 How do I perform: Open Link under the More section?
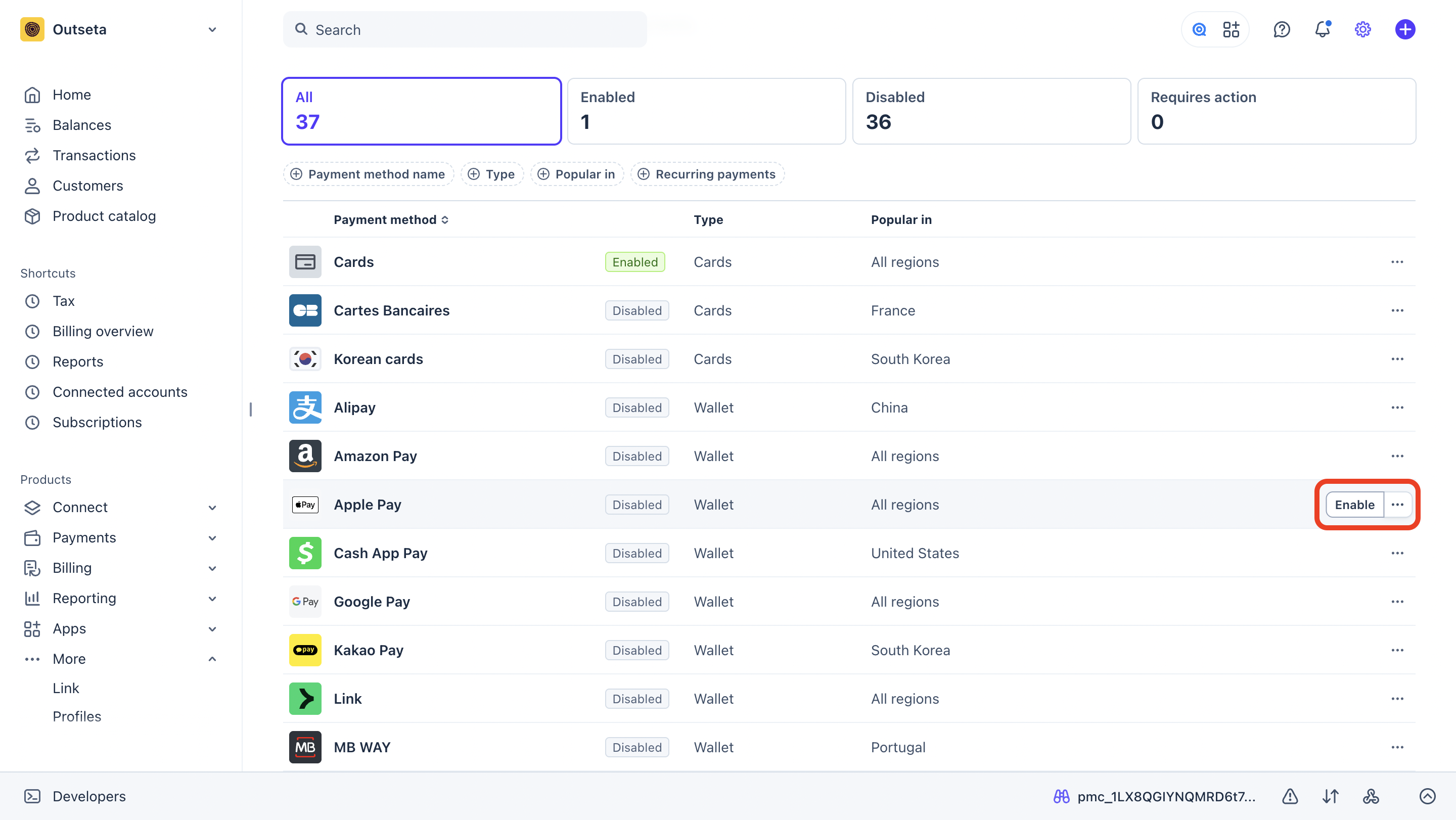click(x=66, y=689)
